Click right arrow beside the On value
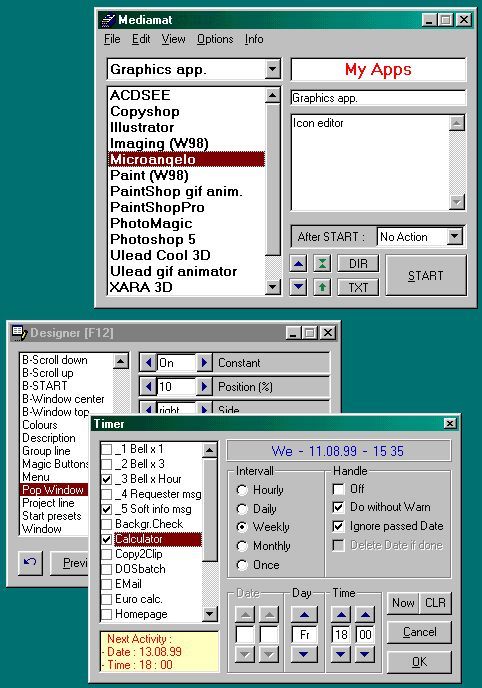482x688 pixels. [204, 363]
